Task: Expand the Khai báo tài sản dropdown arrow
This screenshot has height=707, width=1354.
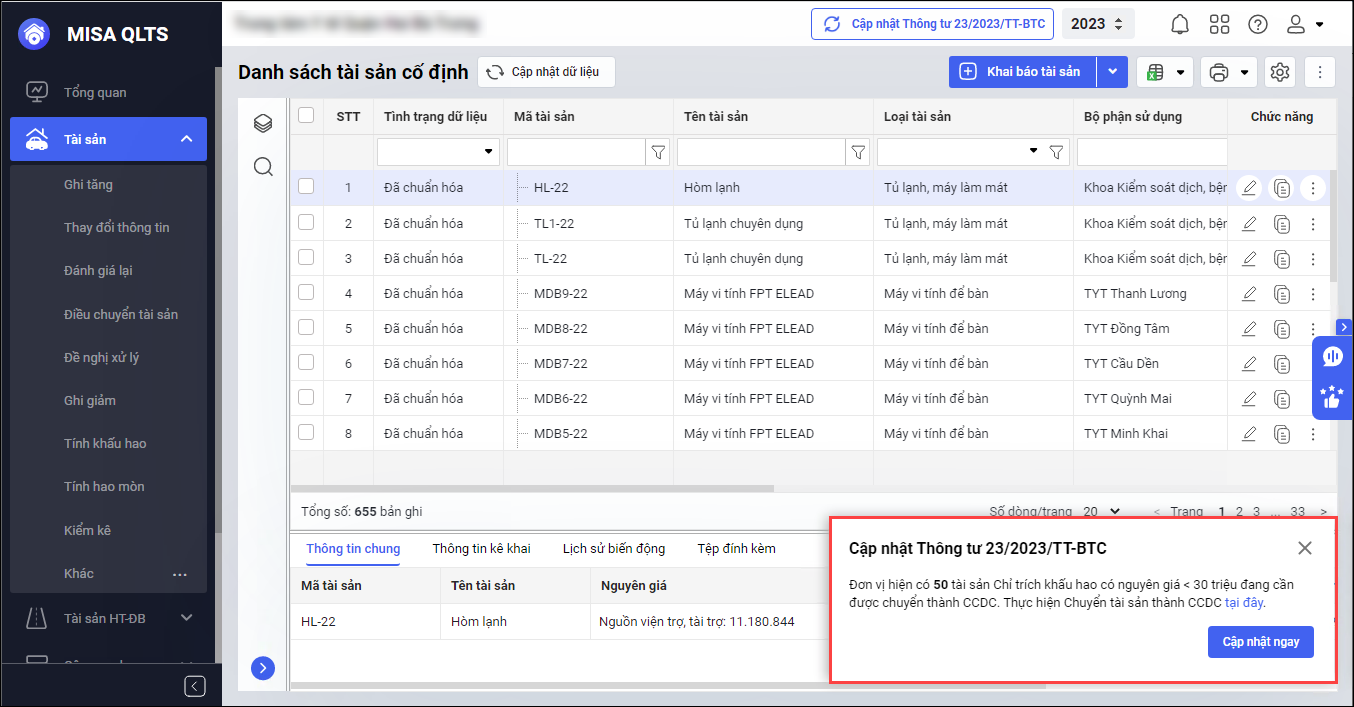Action: coord(1112,72)
